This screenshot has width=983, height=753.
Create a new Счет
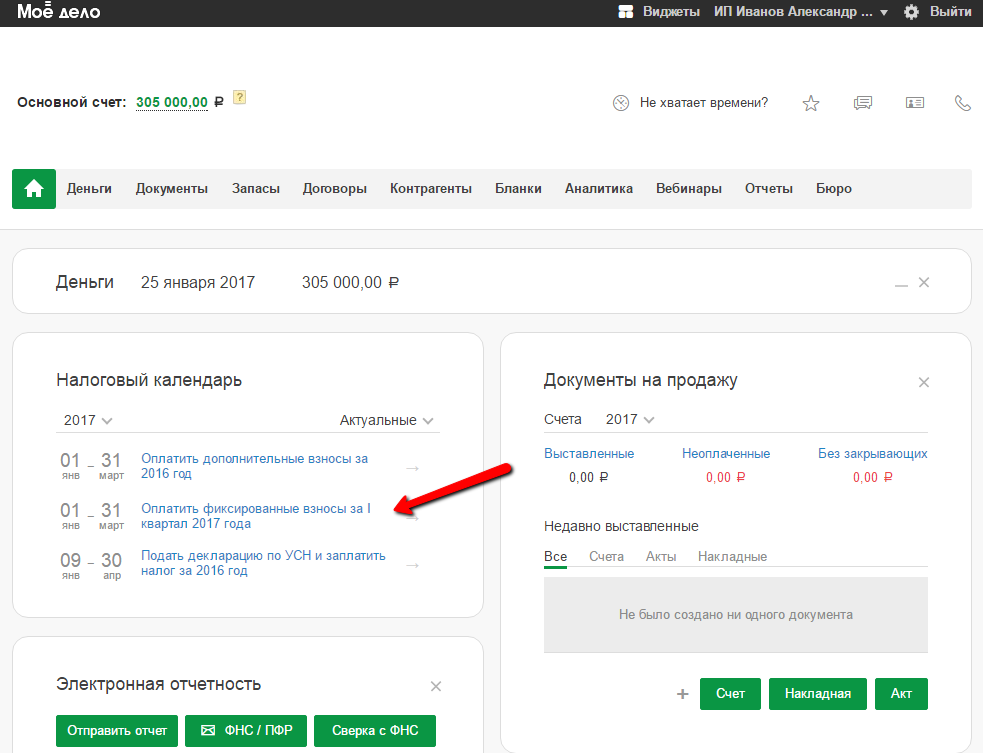tap(730, 694)
